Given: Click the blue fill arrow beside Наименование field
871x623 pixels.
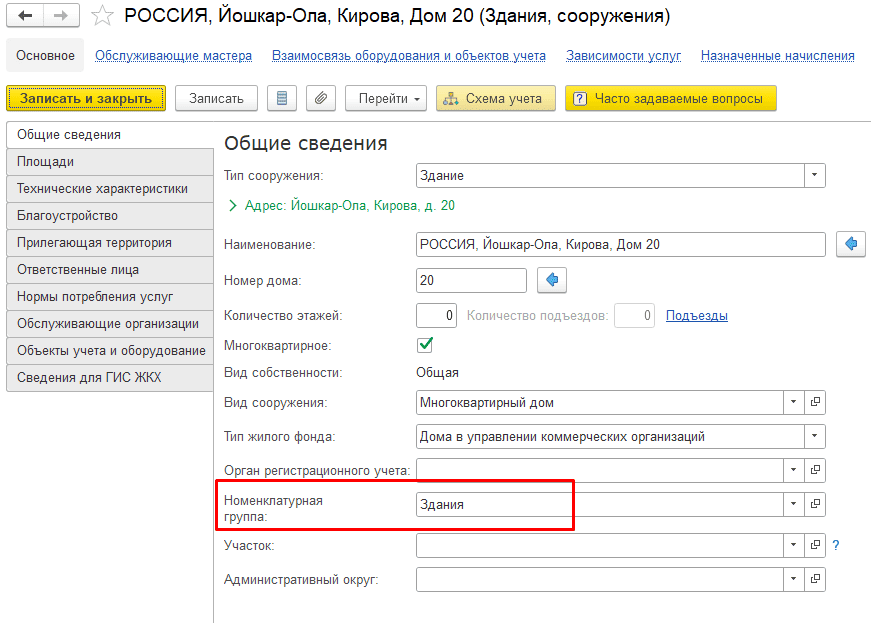Looking at the screenshot, I should [850, 244].
